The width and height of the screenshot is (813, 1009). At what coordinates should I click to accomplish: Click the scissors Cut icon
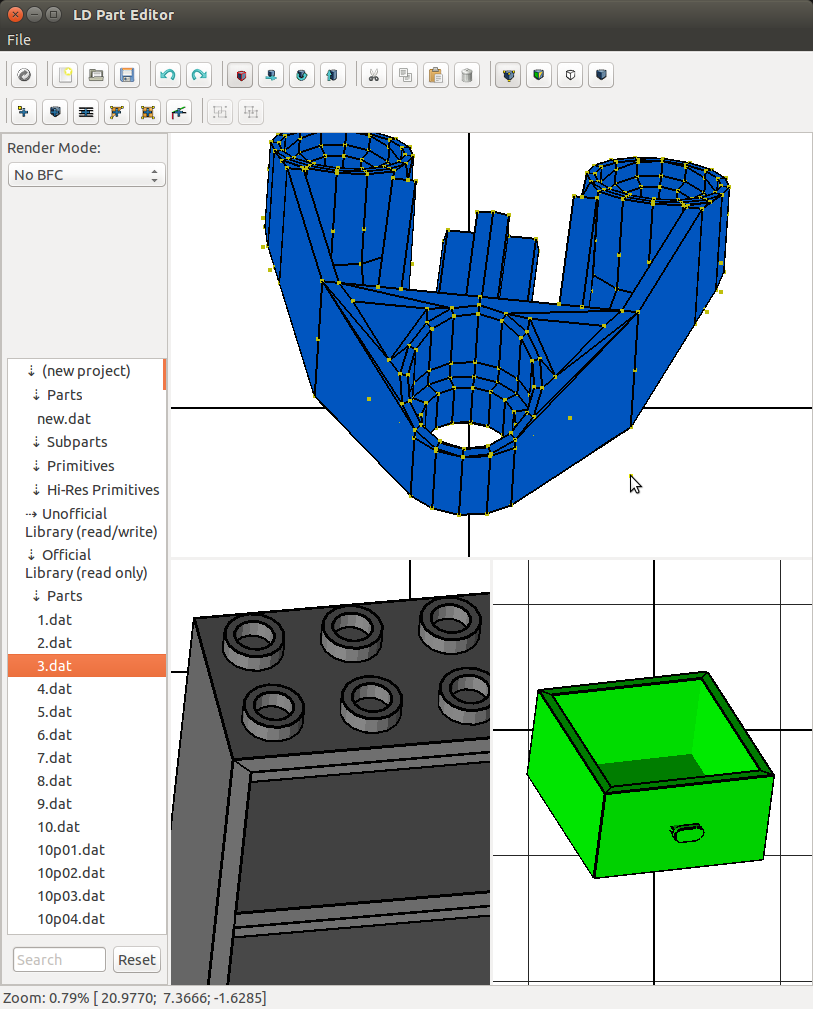[373, 75]
